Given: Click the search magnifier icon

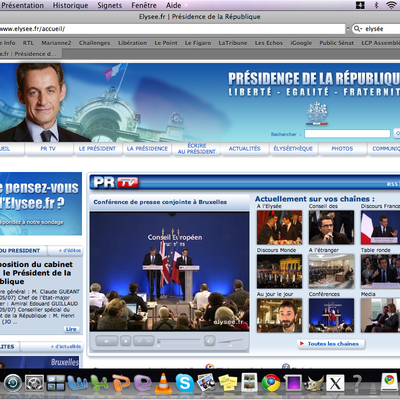Looking at the screenshot, I should [x=357, y=29].
